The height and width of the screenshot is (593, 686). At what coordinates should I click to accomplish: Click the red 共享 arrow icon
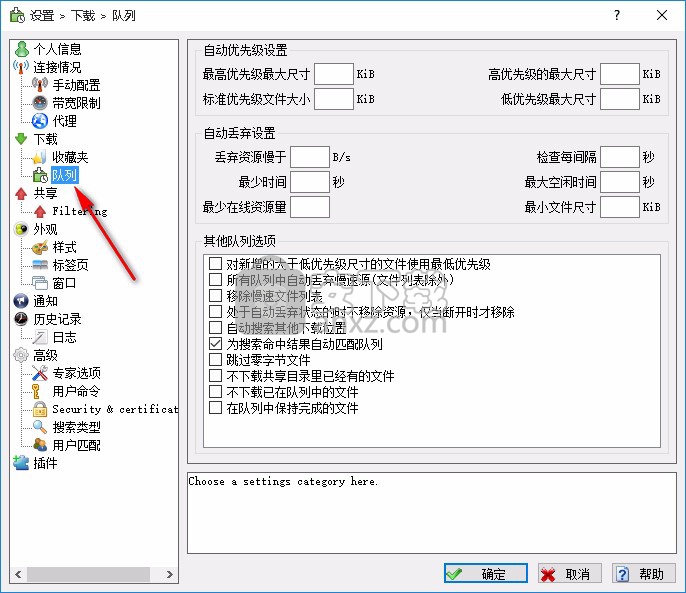pyautogui.click(x=21, y=193)
